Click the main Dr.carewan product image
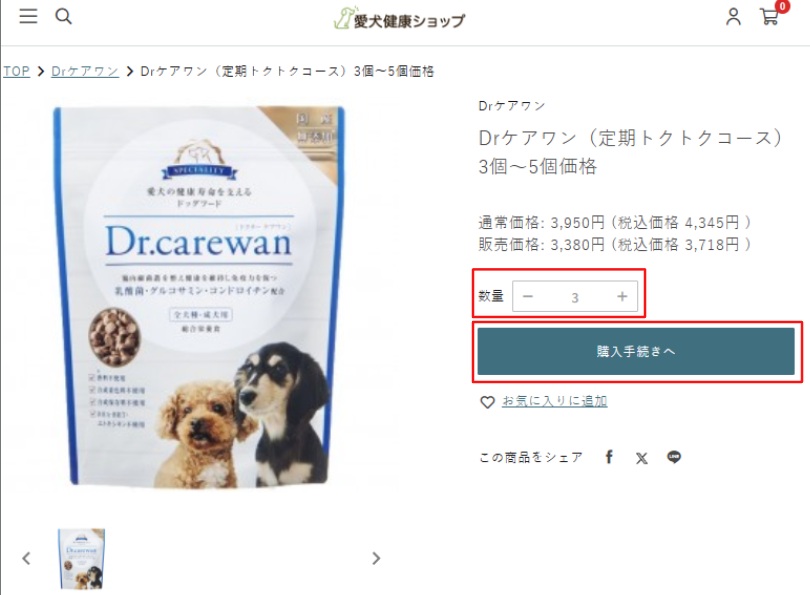The height and width of the screenshot is (595, 810). (199, 296)
